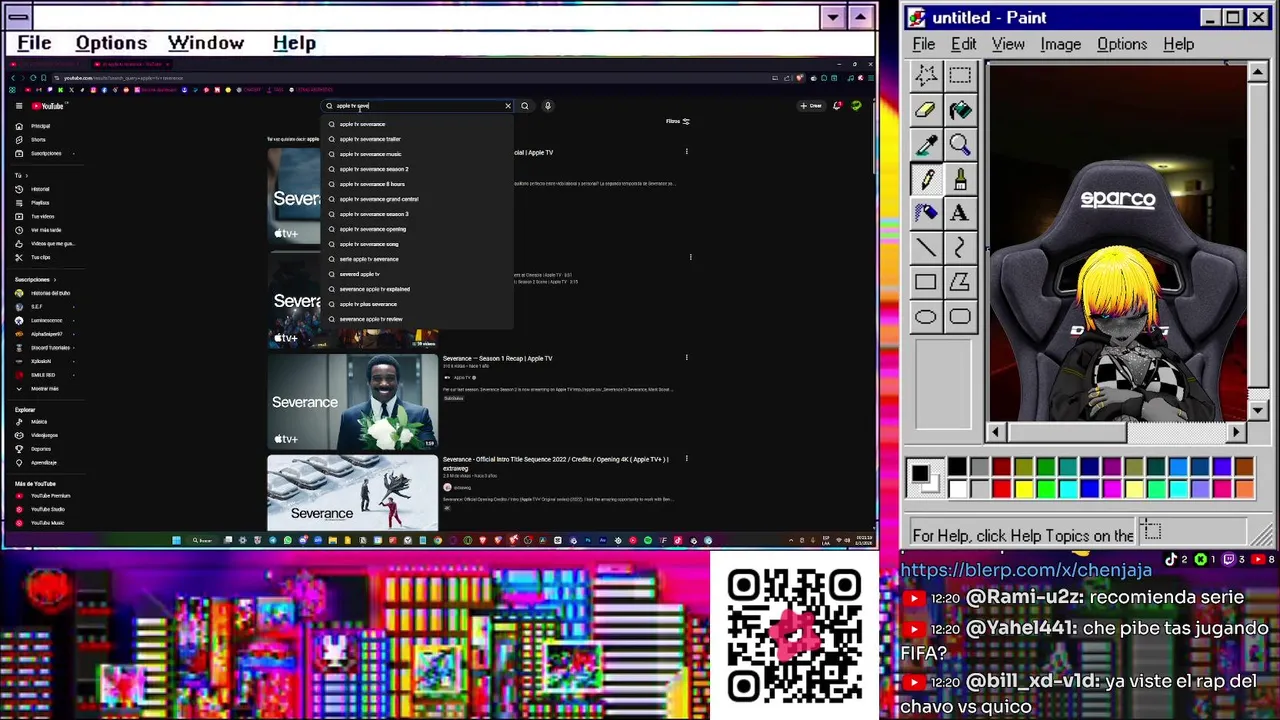Pick the Rectangle shape tool in Paint
This screenshot has width=1280, height=720.
tap(926, 283)
